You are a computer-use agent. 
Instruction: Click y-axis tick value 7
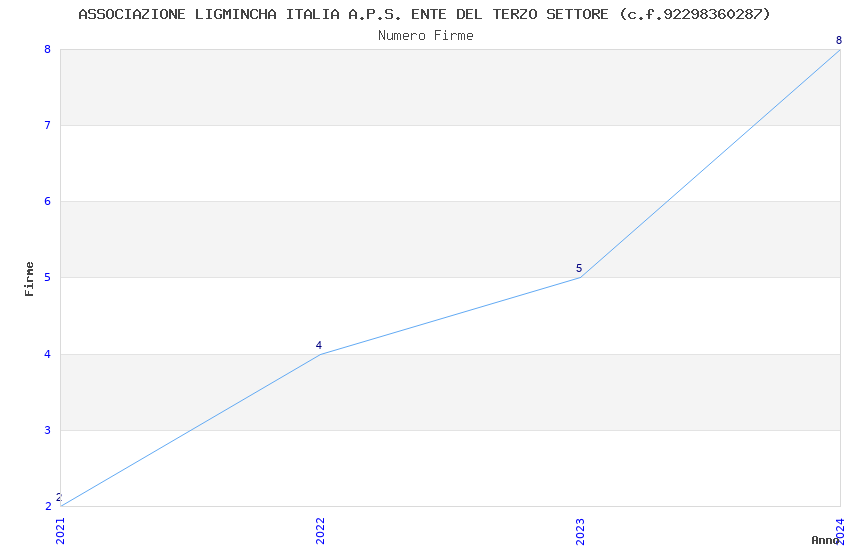coord(48,125)
